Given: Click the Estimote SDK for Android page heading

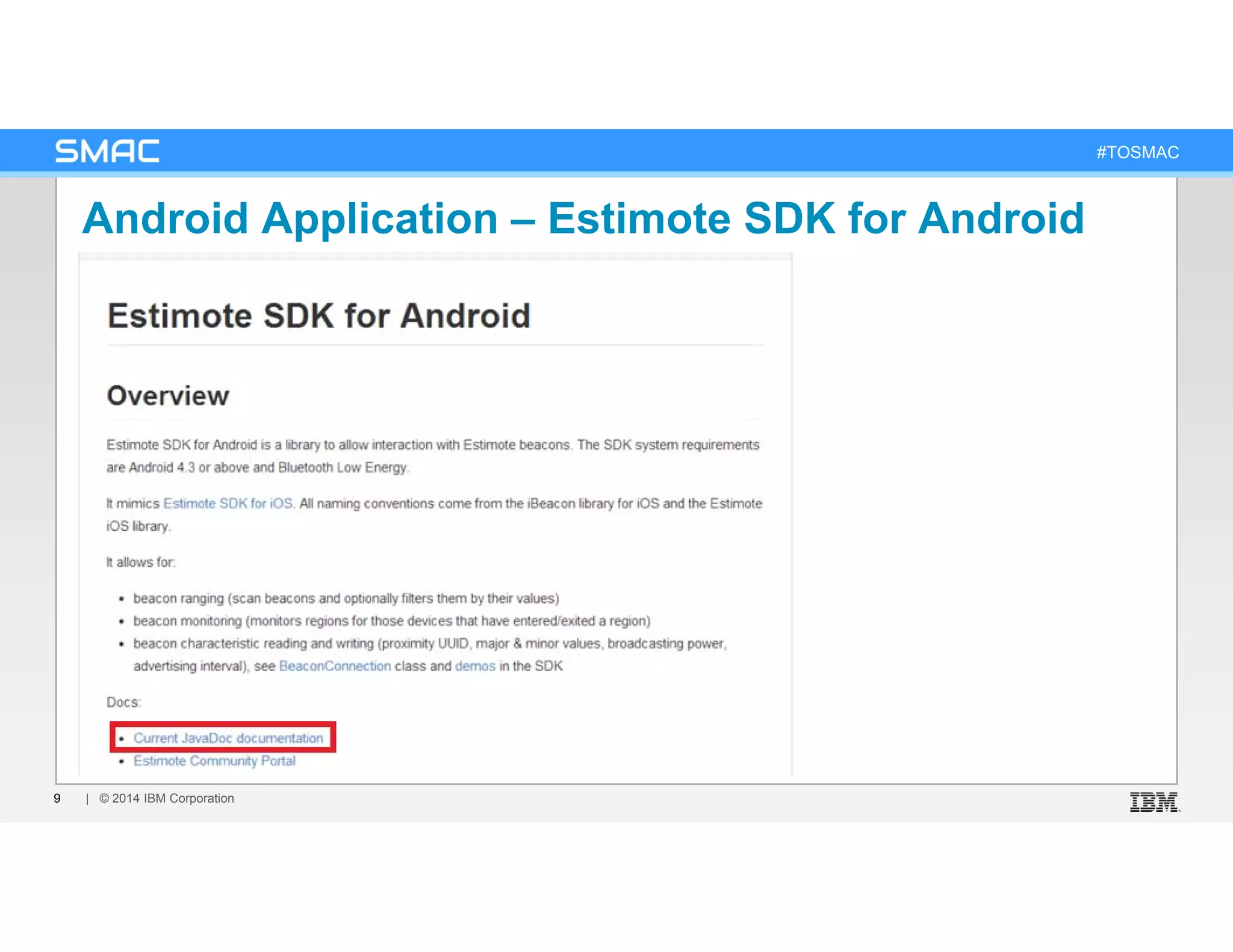Looking at the screenshot, I should [x=319, y=315].
